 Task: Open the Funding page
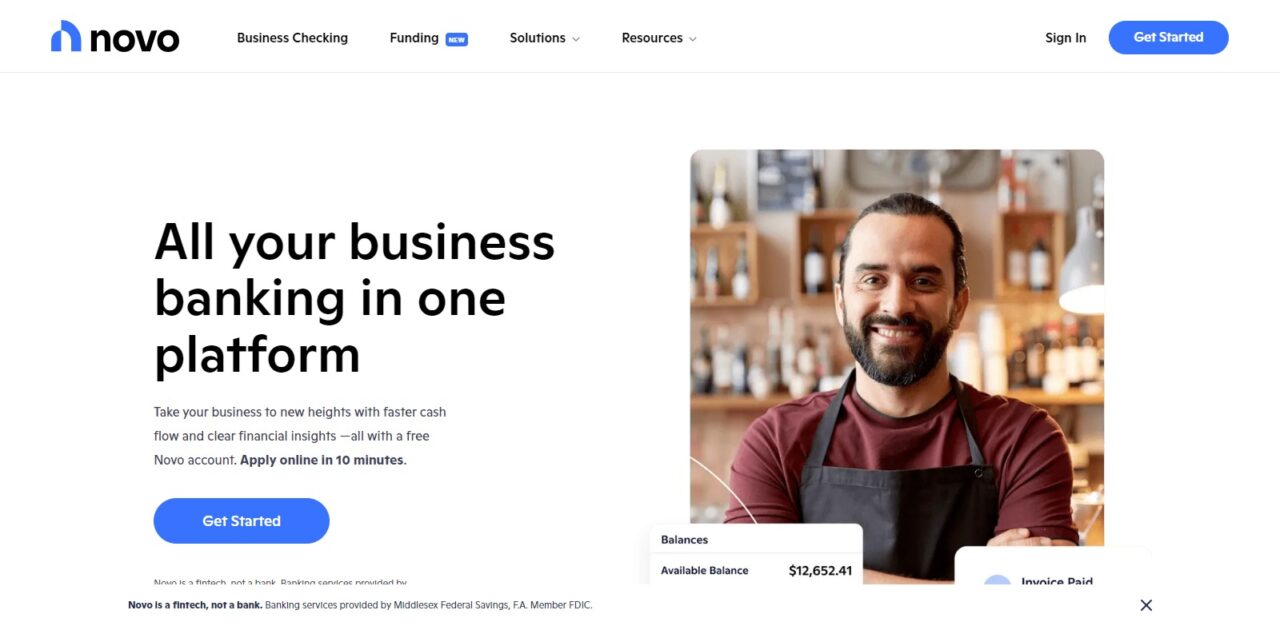tap(414, 38)
